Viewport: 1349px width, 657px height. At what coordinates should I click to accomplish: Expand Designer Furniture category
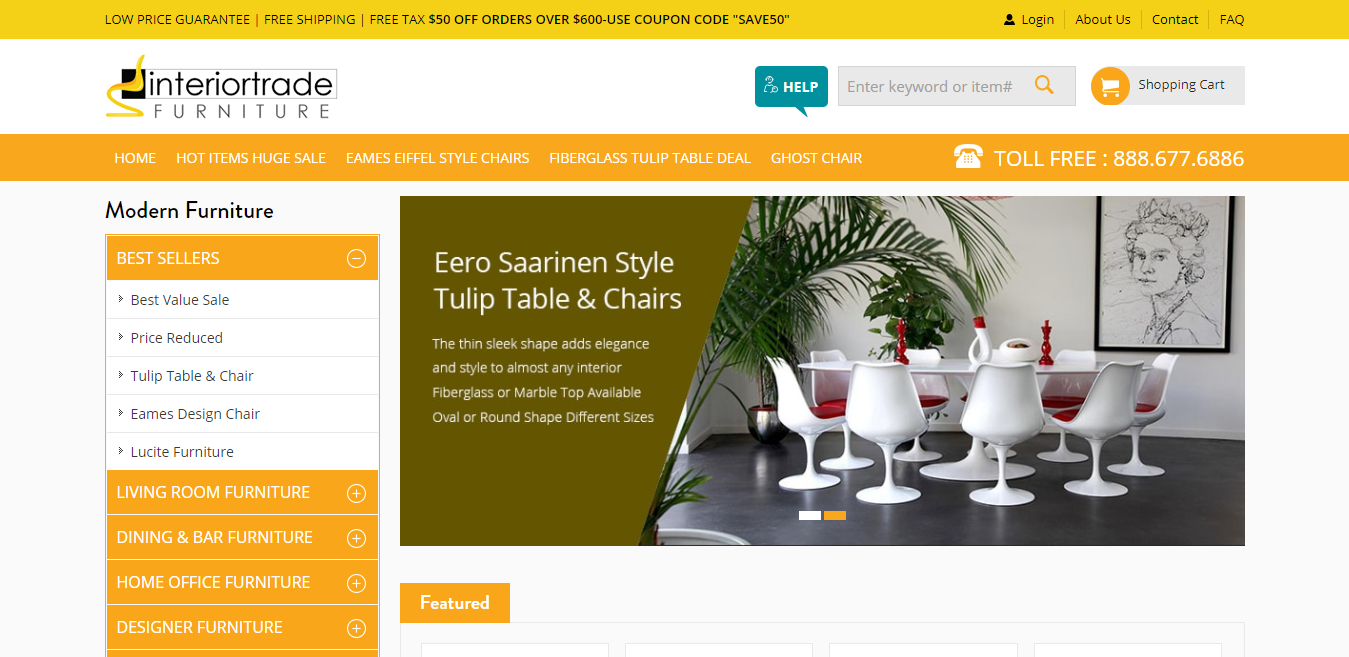(356, 628)
